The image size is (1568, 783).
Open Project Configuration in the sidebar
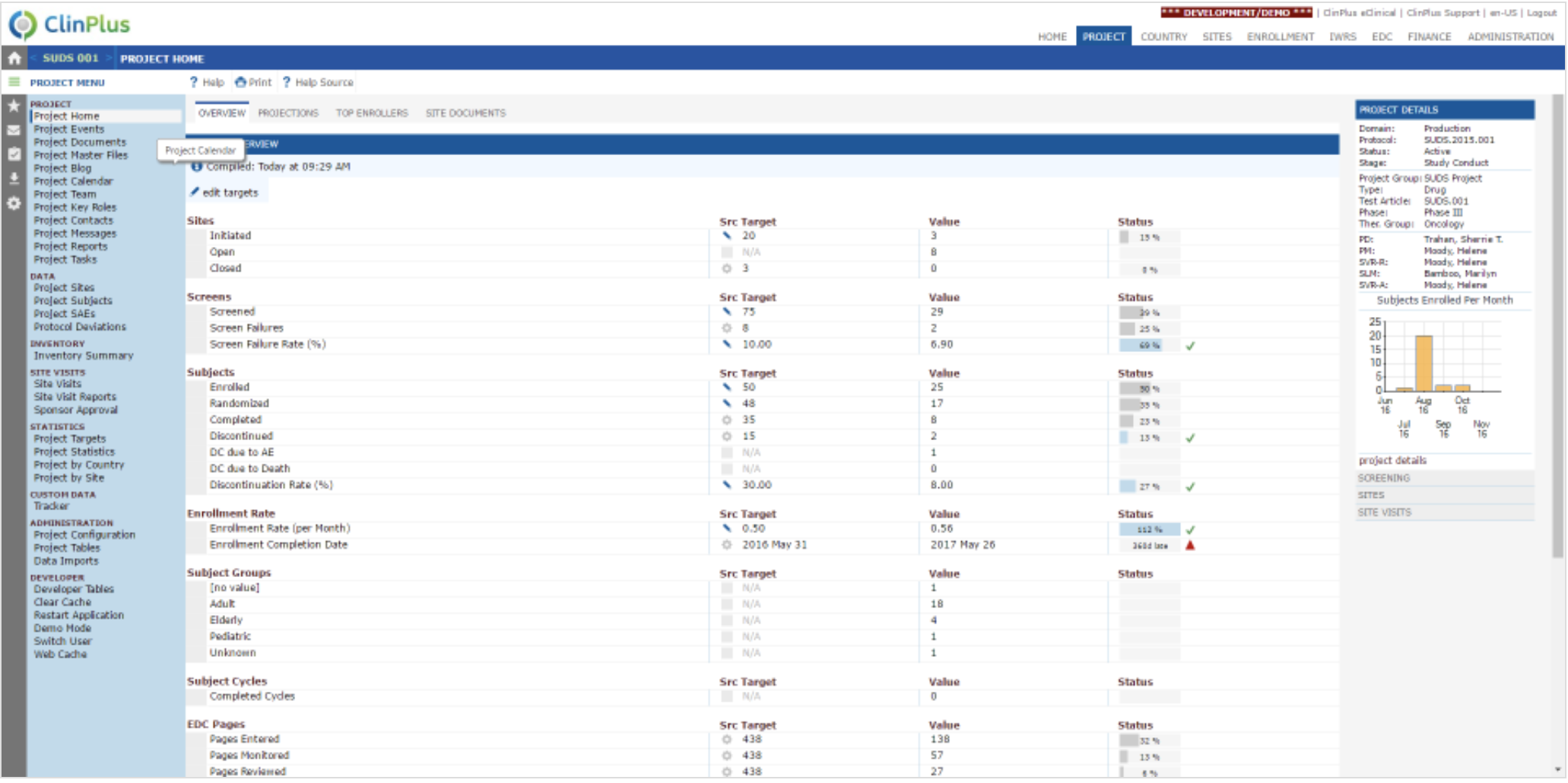(x=84, y=535)
